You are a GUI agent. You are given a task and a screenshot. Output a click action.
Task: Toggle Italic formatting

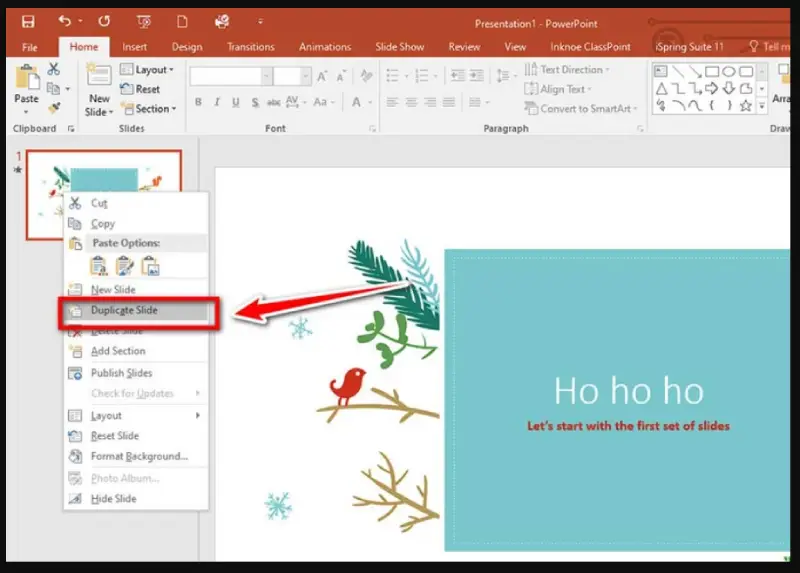[217, 103]
